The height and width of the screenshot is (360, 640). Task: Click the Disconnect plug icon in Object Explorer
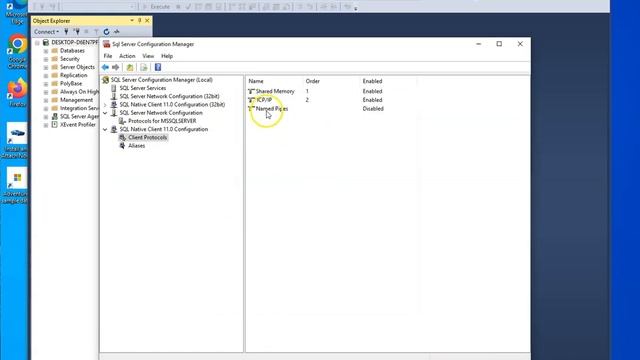76,31
